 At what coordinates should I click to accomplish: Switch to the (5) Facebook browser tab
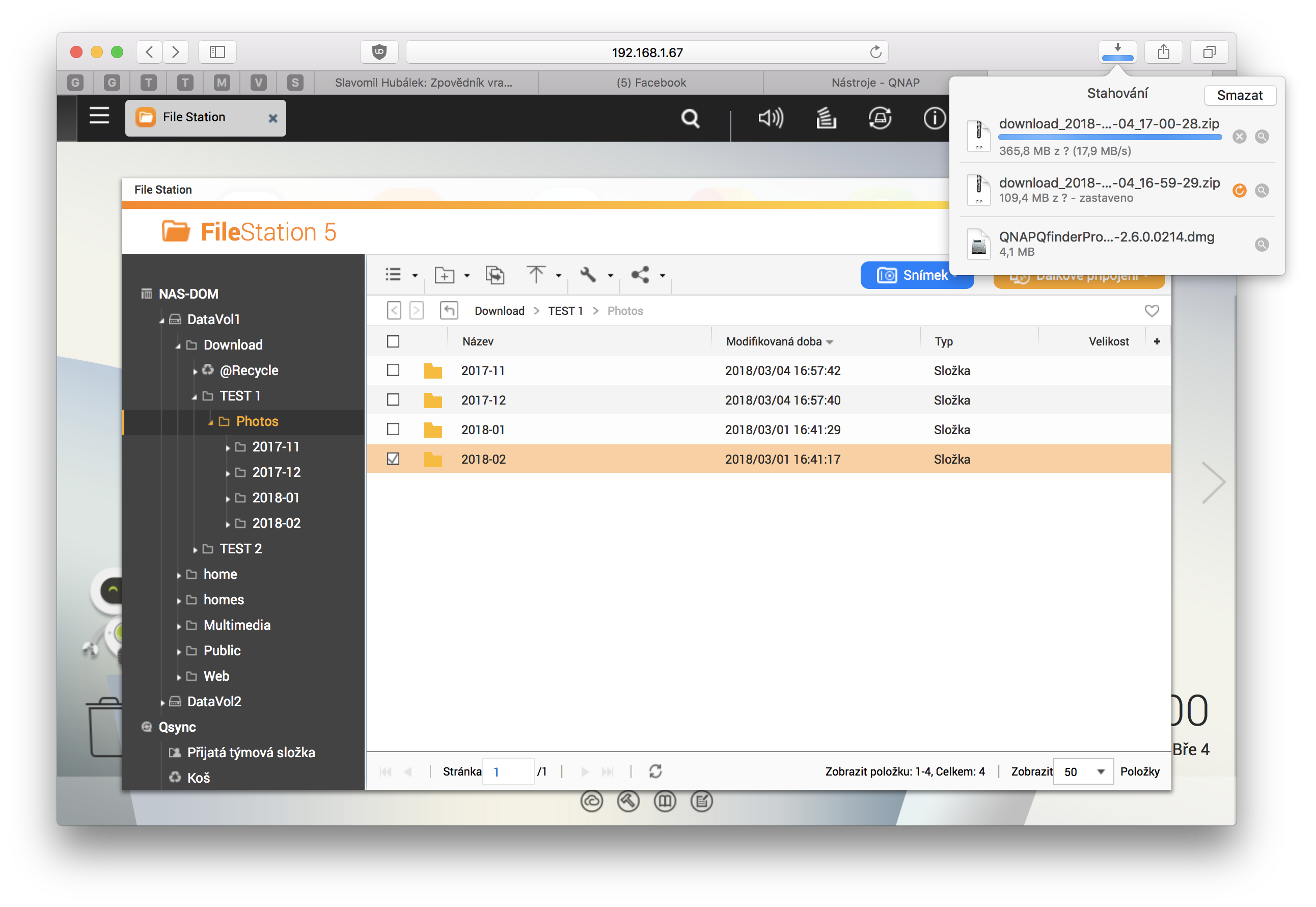[x=651, y=83]
